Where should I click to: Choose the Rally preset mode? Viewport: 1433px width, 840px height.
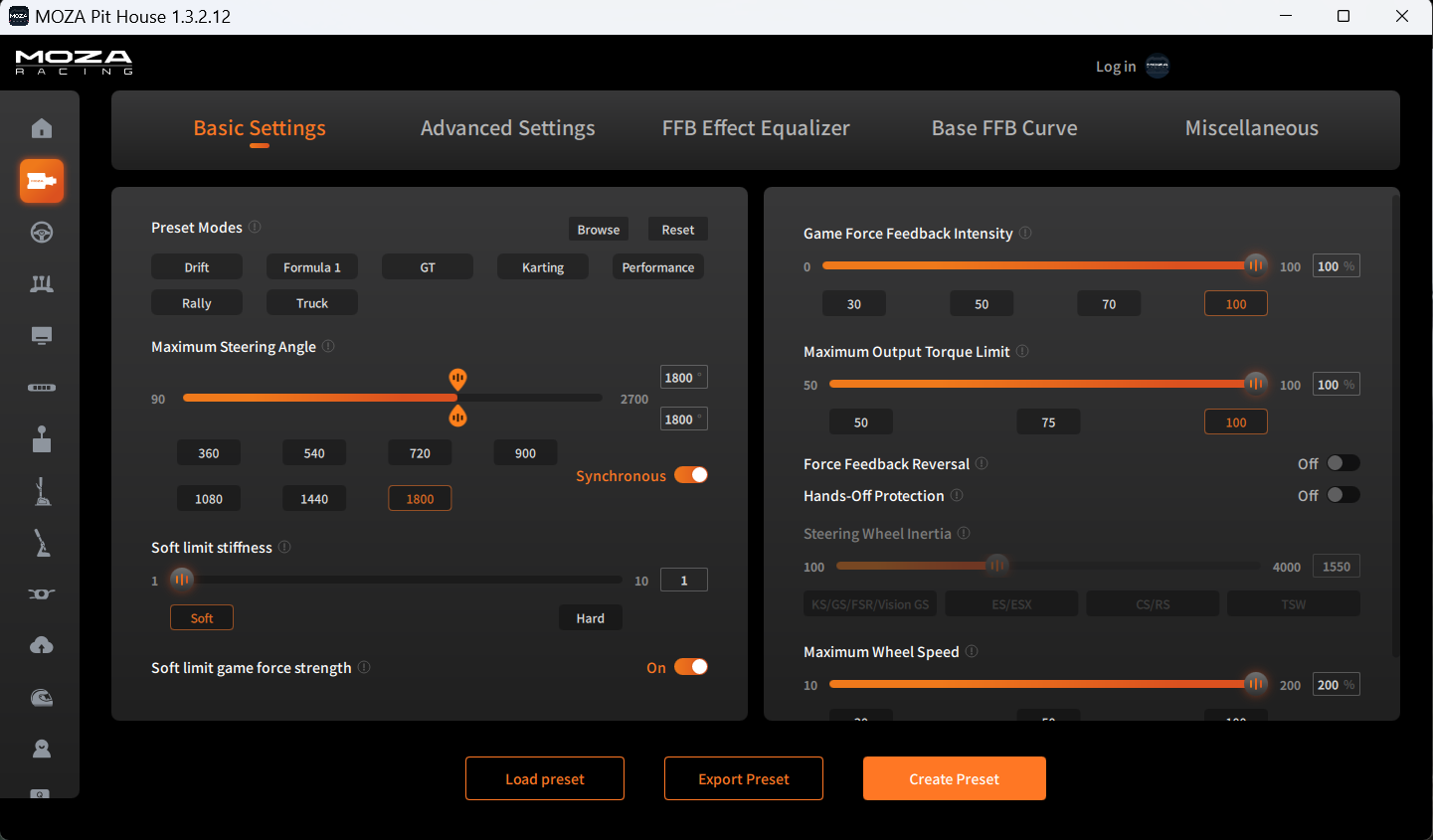[x=197, y=303]
